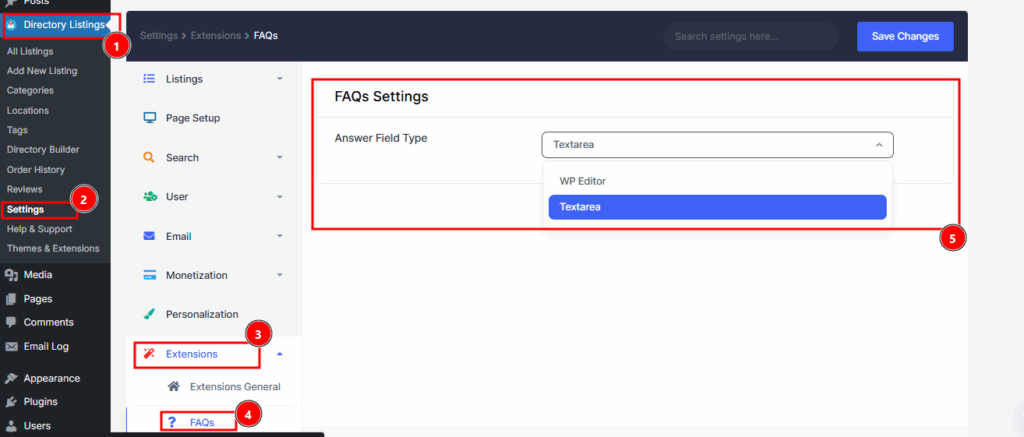Screen dimensions: 1024x437
Task: Open the Plugins admin menu
Action: 40,402
